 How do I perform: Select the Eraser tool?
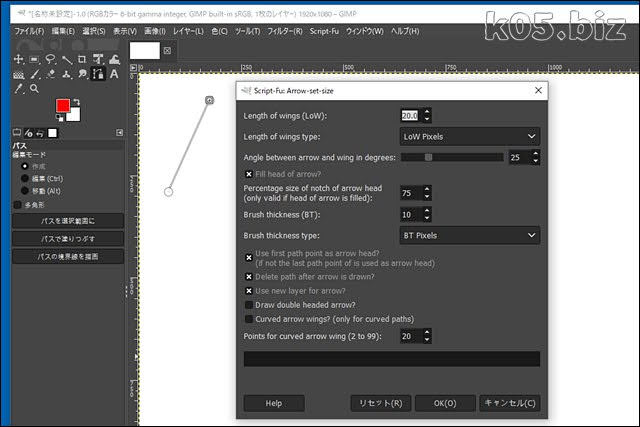click(x=51, y=74)
